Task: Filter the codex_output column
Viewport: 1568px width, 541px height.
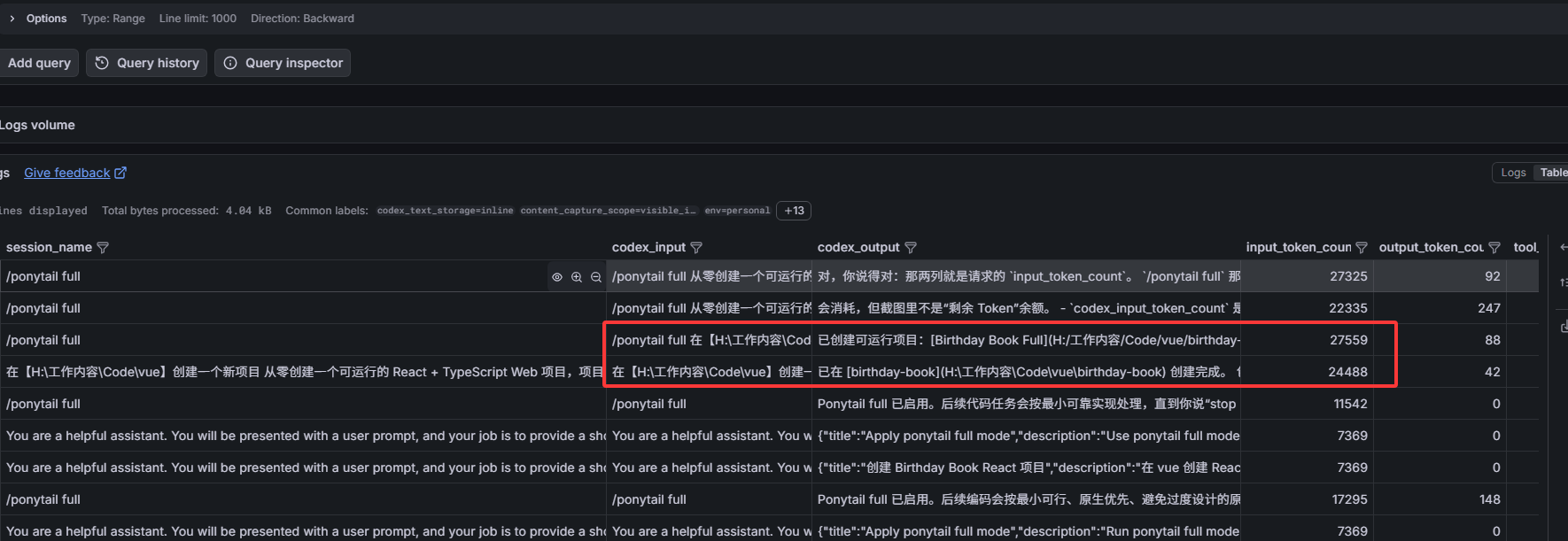Action: [911, 248]
